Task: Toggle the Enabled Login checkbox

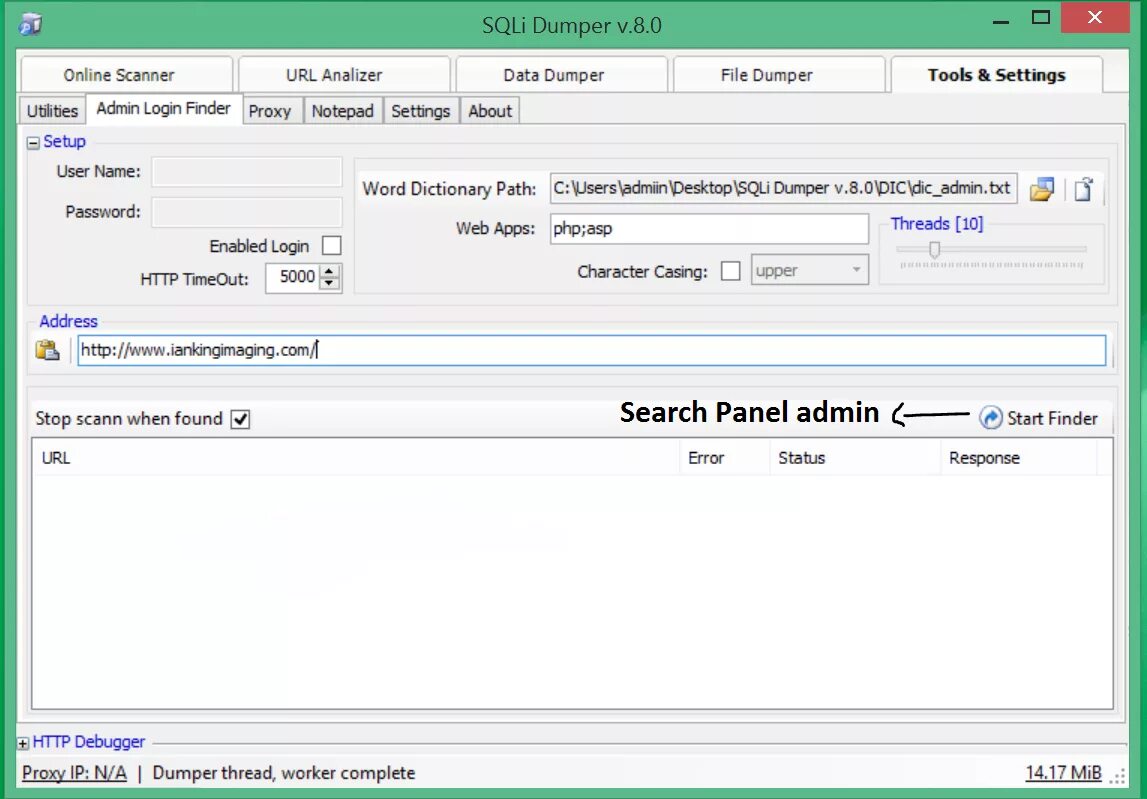Action: 331,246
